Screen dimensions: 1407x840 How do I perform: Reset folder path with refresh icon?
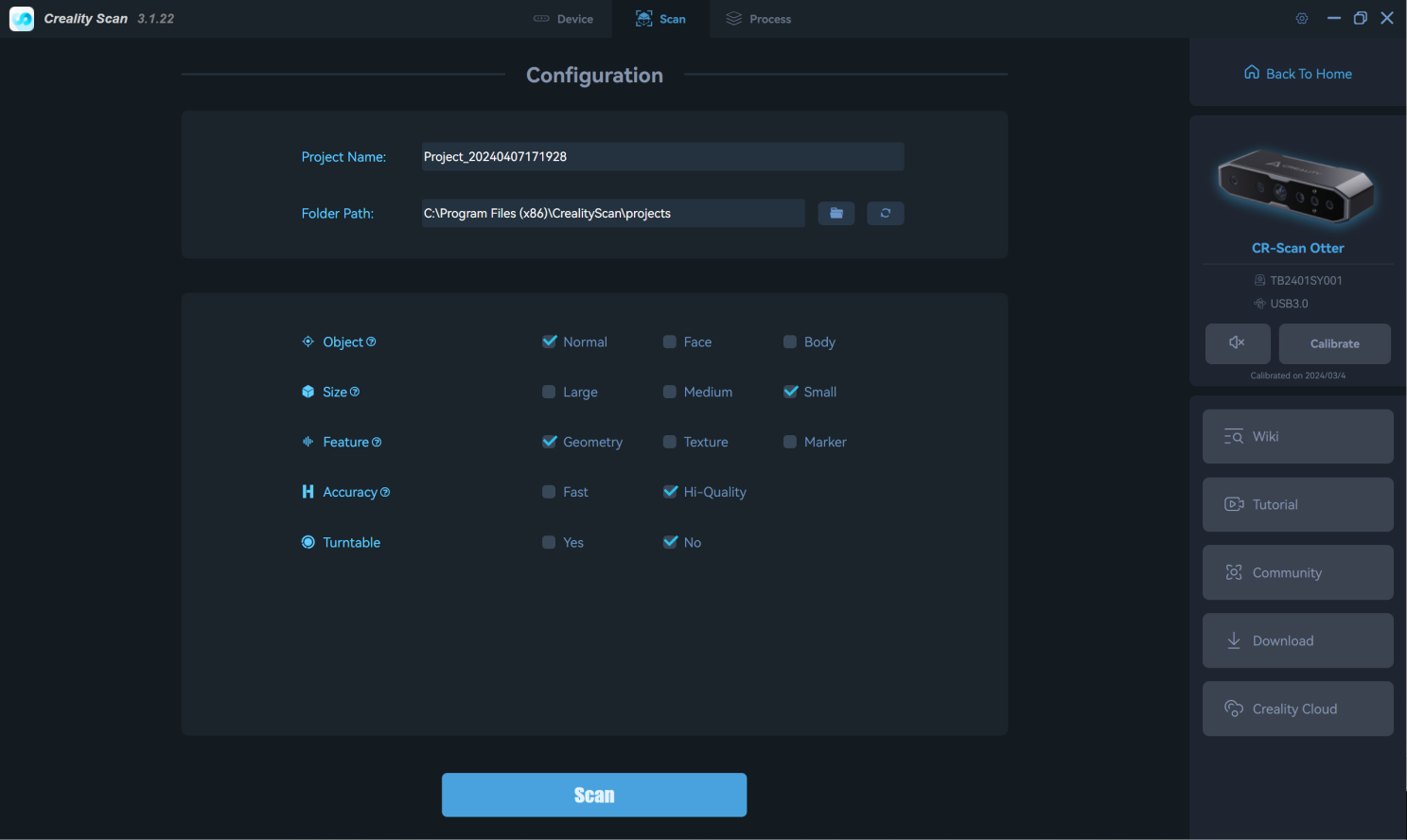(886, 214)
